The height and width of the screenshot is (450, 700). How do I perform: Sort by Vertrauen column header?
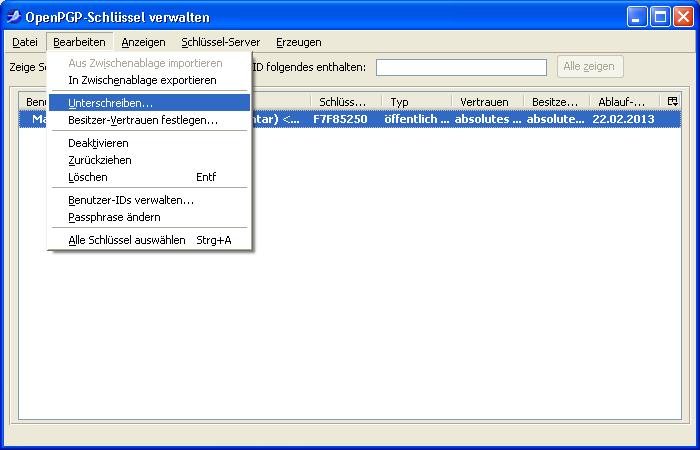[x=488, y=102]
